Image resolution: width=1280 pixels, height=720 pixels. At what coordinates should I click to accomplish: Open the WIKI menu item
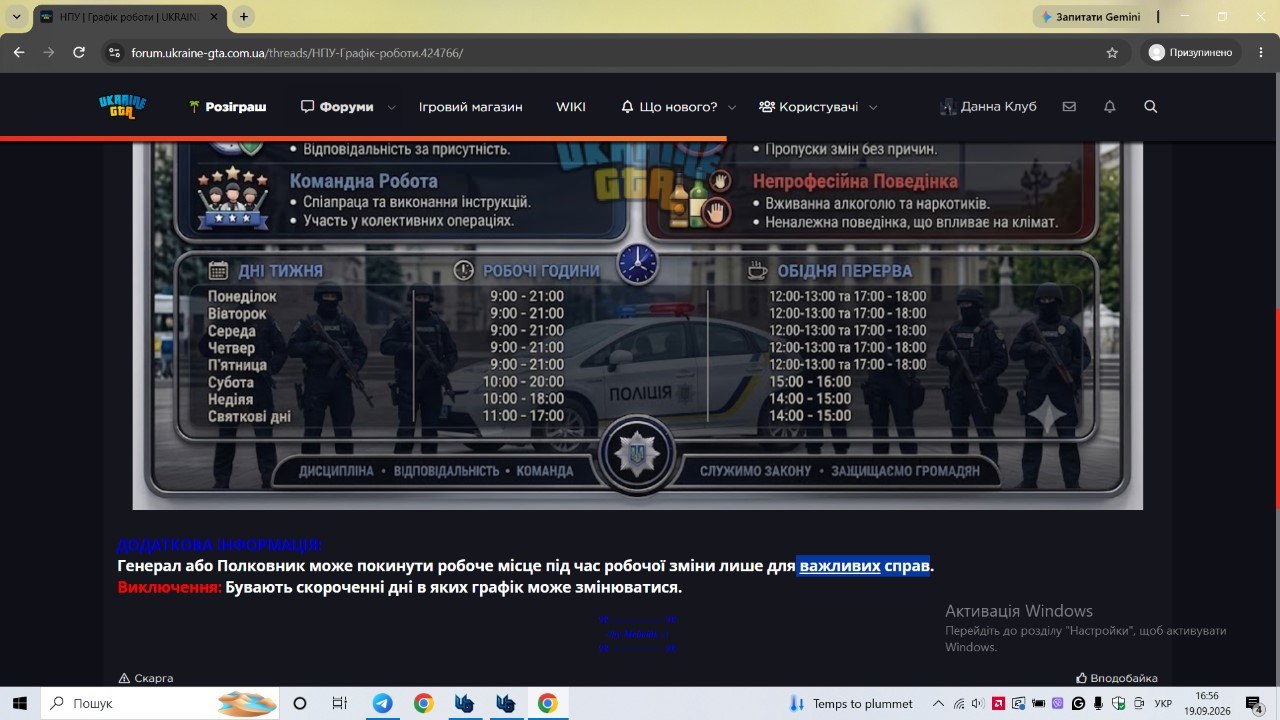(x=571, y=107)
